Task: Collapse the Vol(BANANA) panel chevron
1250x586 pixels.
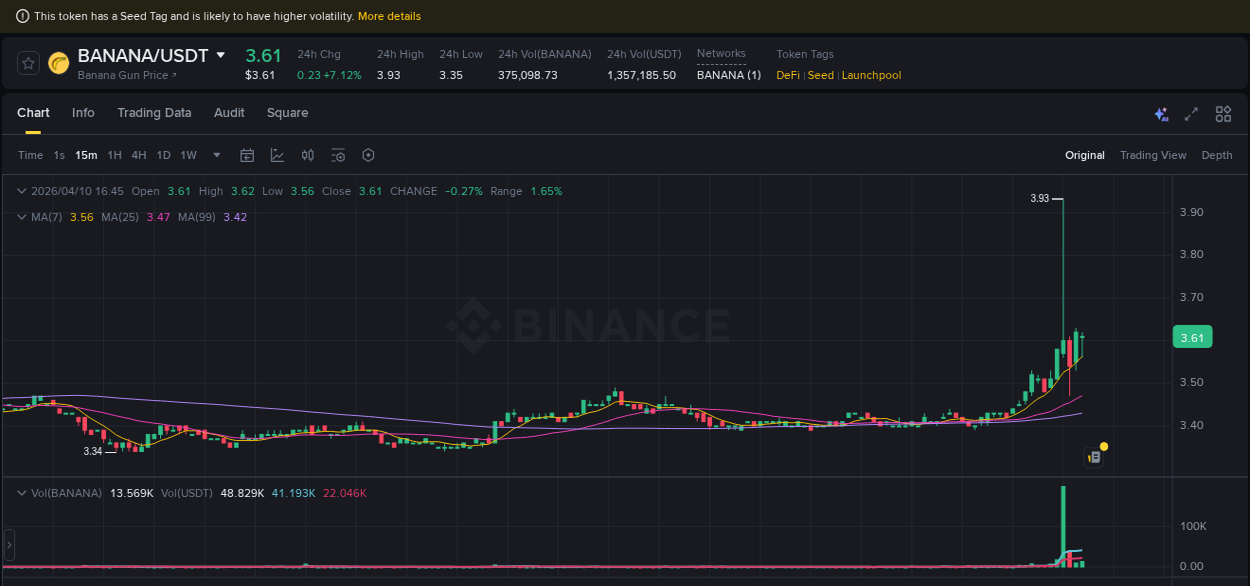Action: point(20,493)
